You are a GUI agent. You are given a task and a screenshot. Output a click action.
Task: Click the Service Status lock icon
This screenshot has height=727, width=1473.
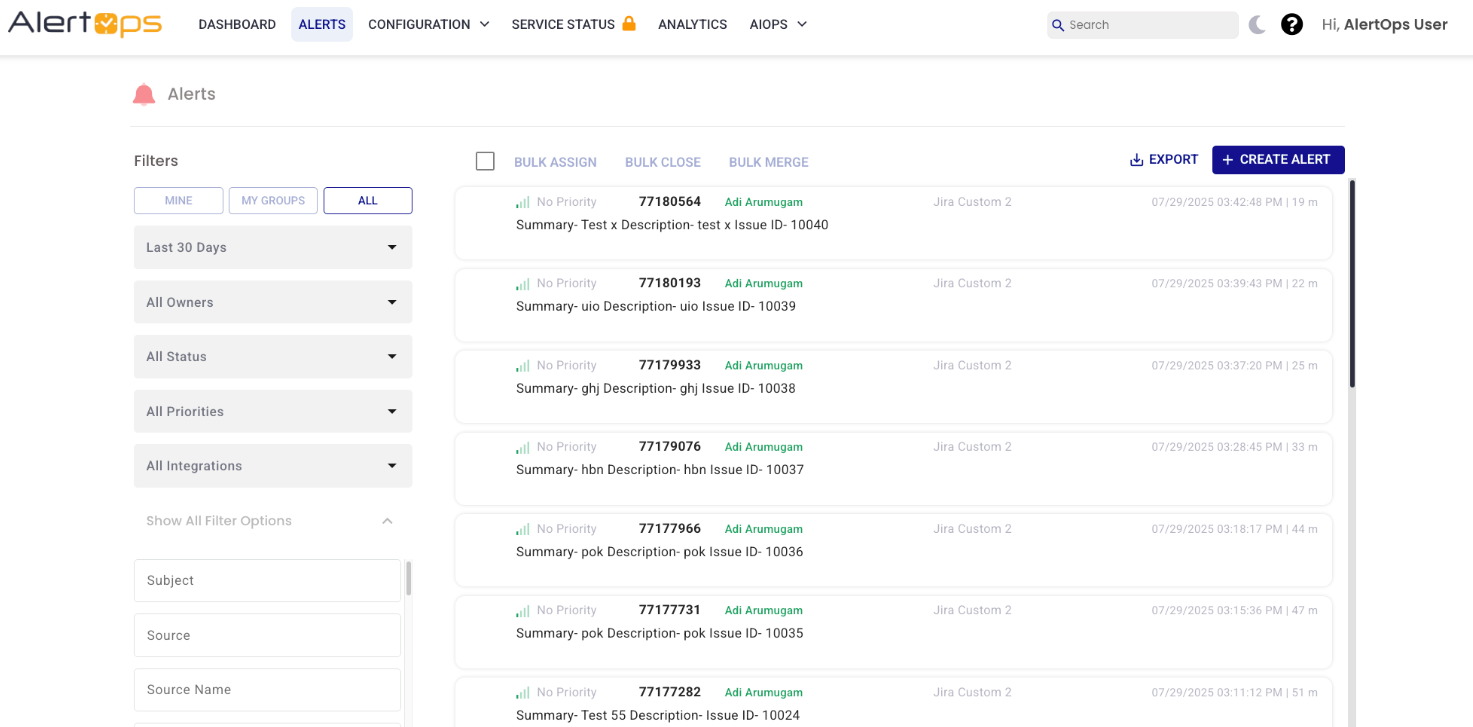click(629, 23)
